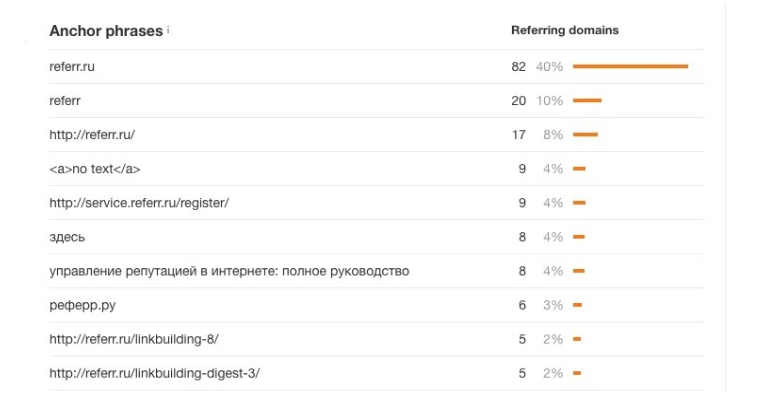Open the referr.ru anchor phrase
777x410 pixels.
[72, 67]
